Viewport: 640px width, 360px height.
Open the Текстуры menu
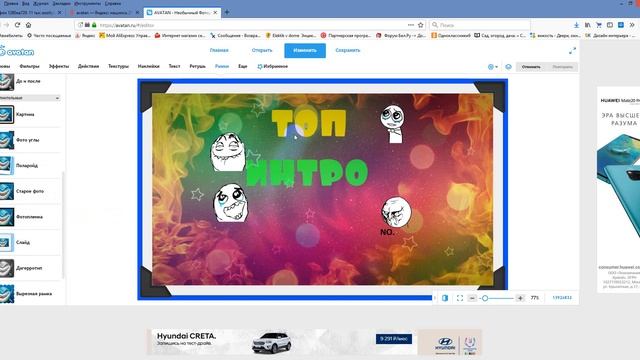point(118,66)
